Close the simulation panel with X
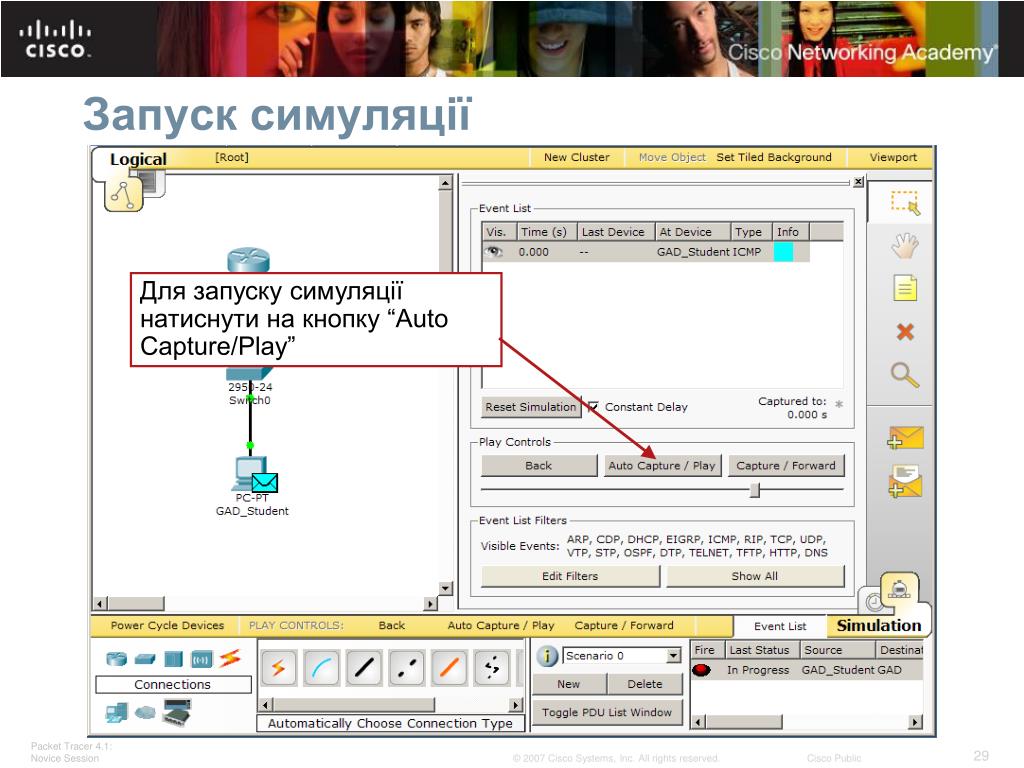This screenshot has height=768, width=1024. click(859, 182)
